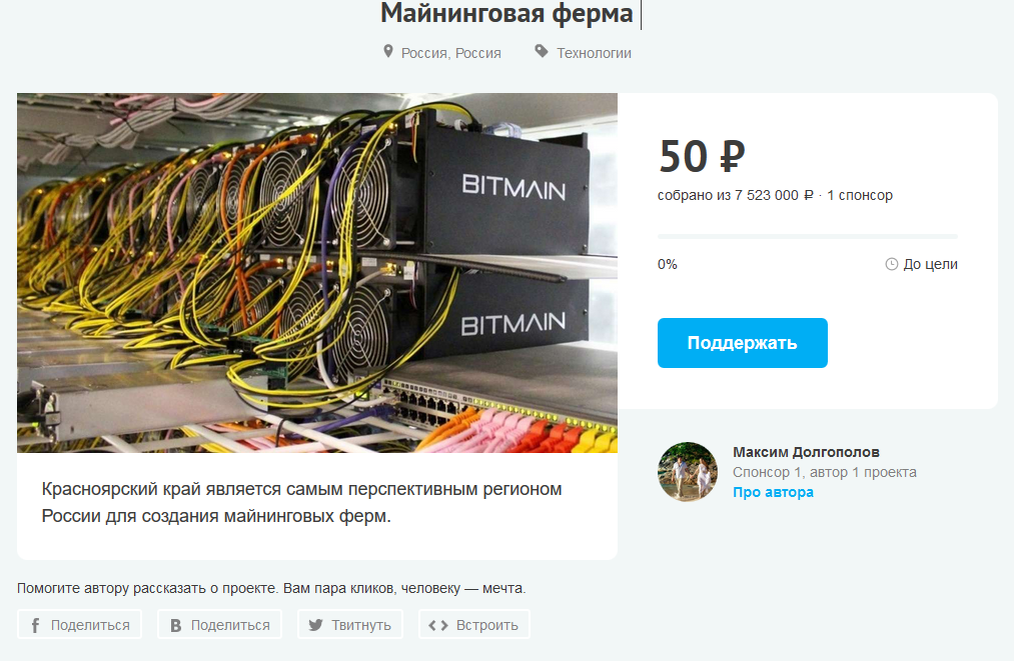
Task: Click the Твитнуть share button
Action: point(350,625)
